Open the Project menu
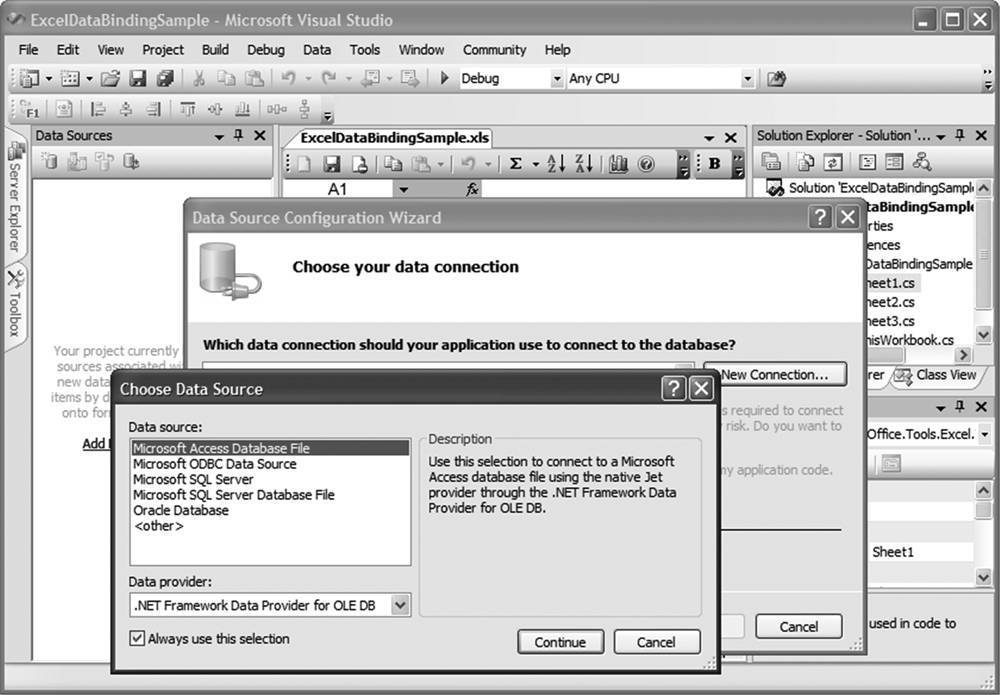Viewport: 1000px width, 695px height. point(163,50)
